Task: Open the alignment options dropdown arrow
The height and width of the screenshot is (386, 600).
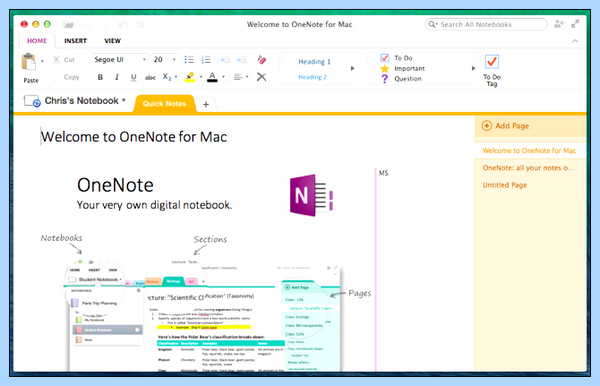Action: coord(247,77)
